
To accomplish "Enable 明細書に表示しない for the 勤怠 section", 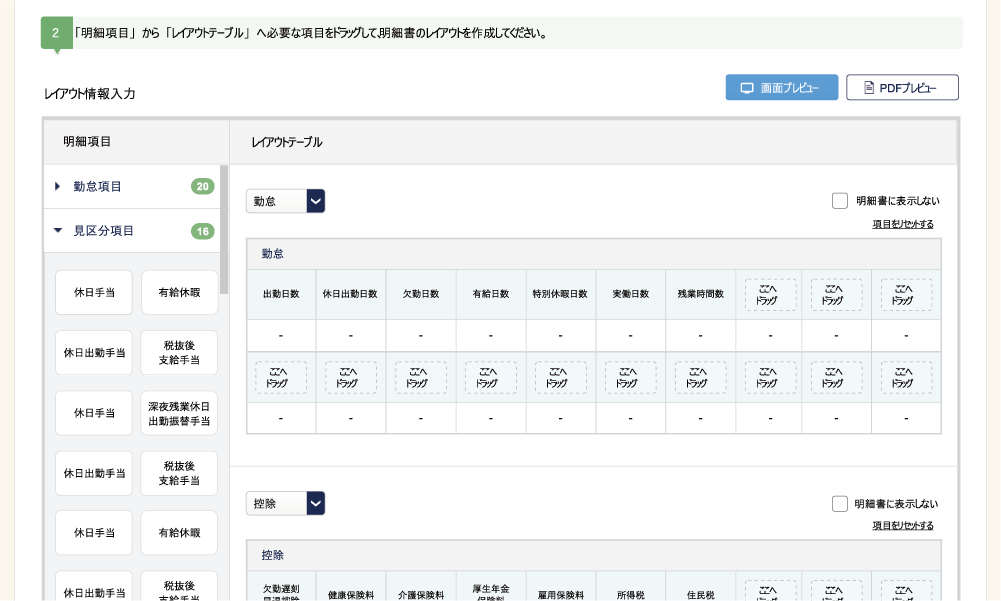I will click(840, 201).
